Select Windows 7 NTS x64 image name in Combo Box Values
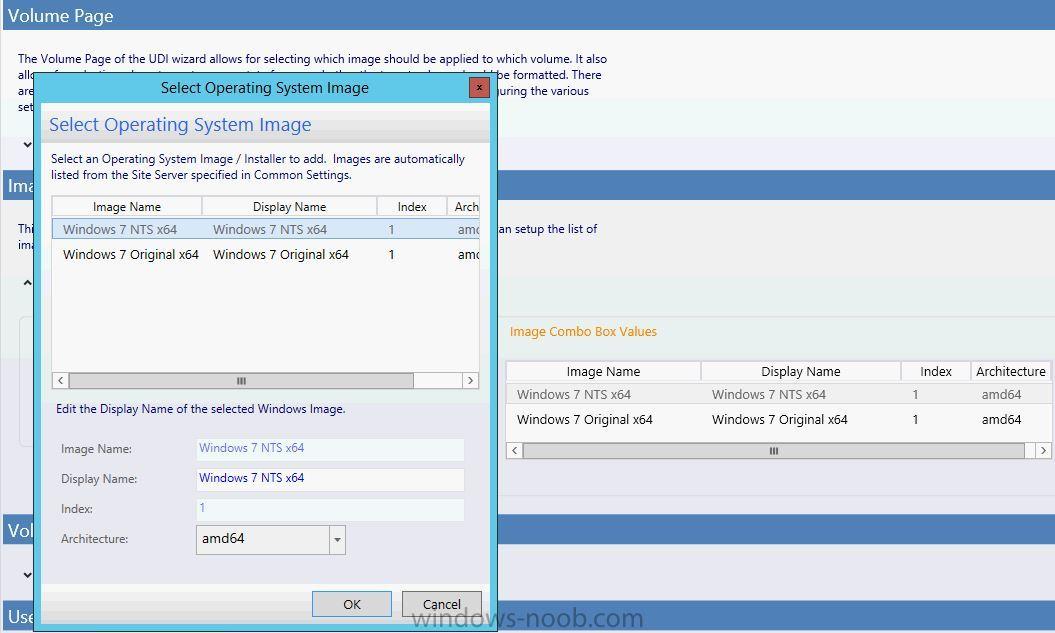 pos(574,394)
